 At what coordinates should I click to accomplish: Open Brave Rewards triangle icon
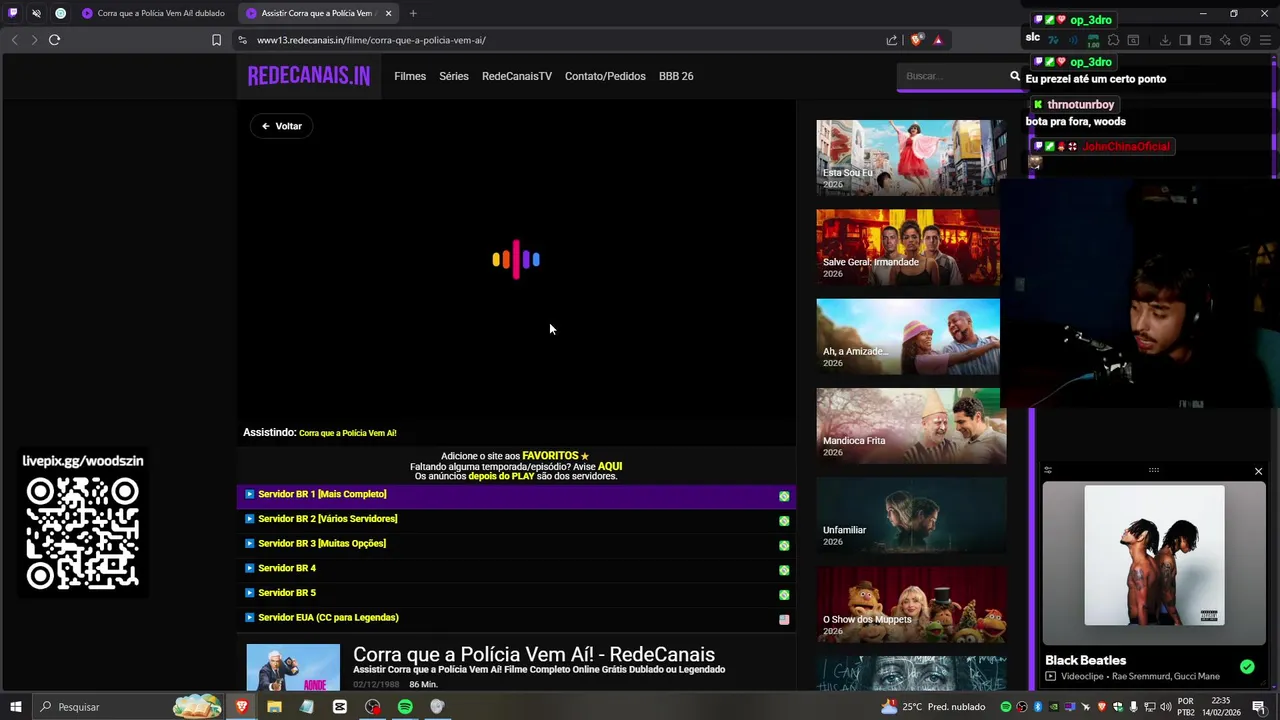click(x=938, y=40)
